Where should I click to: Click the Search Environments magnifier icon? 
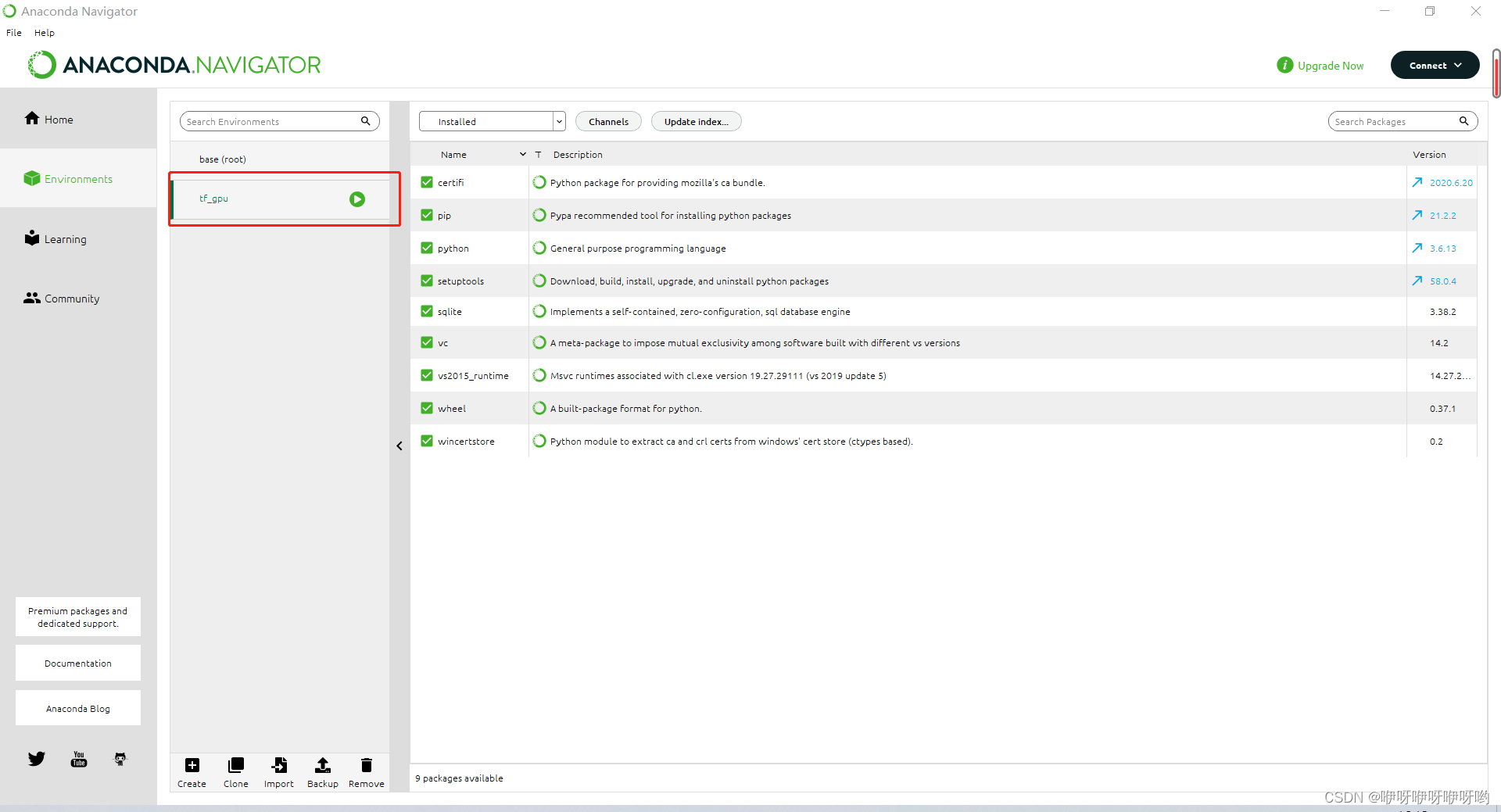click(x=365, y=121)
